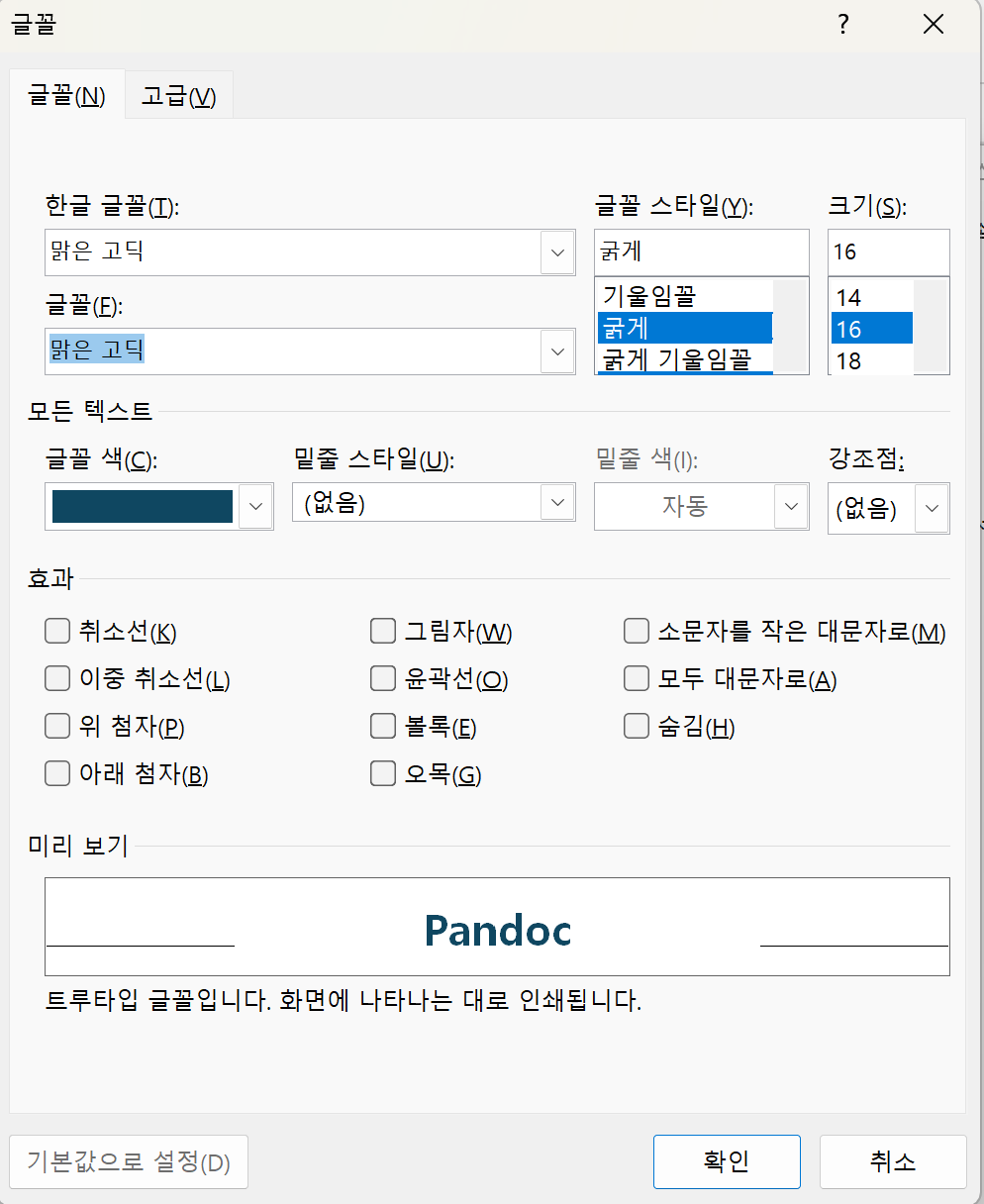Expand the 글꼴(F) font dropdown arrow
This screenshot has height=1204, width=984.
click(558, 351)
